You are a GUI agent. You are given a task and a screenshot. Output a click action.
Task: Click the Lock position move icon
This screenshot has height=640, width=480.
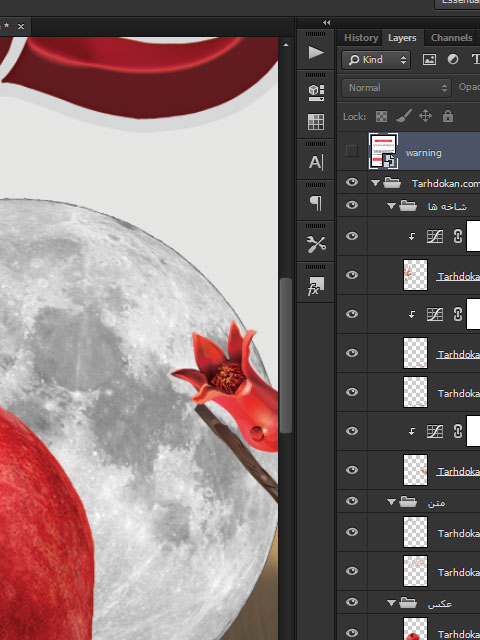pos(425,116)
